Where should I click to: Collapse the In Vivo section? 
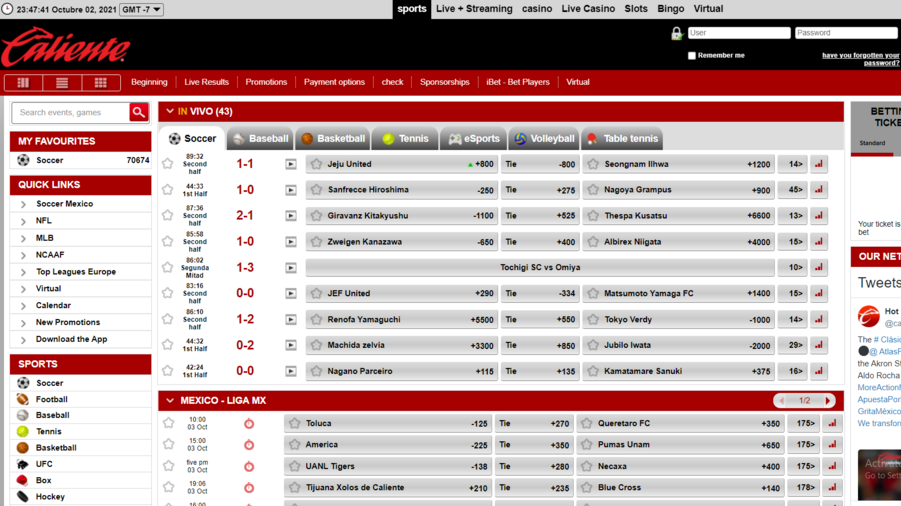pos(170,112)
